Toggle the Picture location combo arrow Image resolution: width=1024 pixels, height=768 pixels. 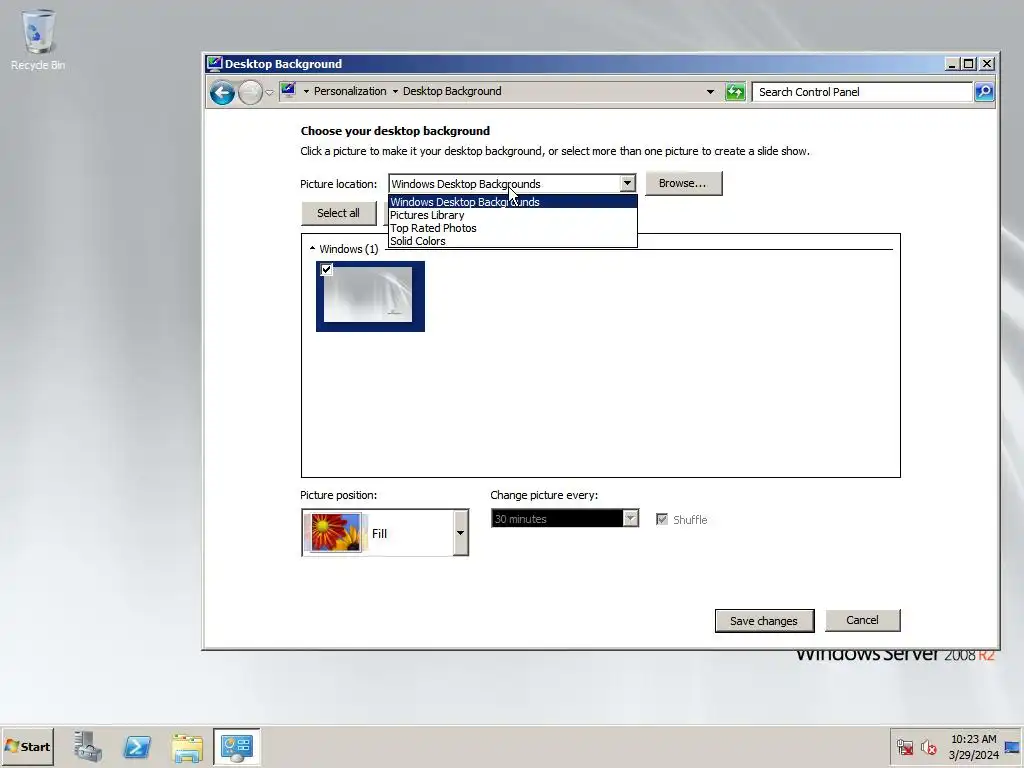pyautogui.click(x=627, y=184)
